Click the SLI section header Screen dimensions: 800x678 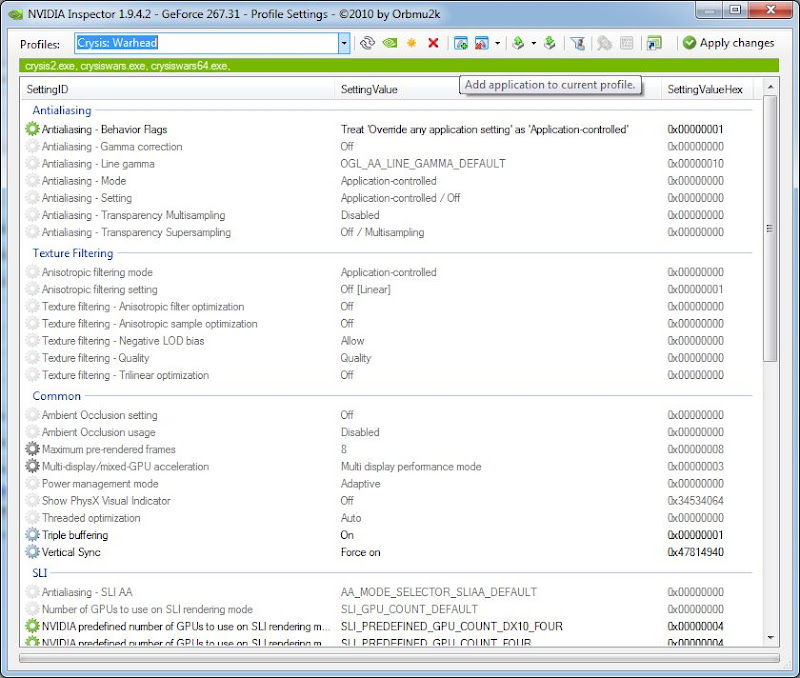tap(40, 573)
